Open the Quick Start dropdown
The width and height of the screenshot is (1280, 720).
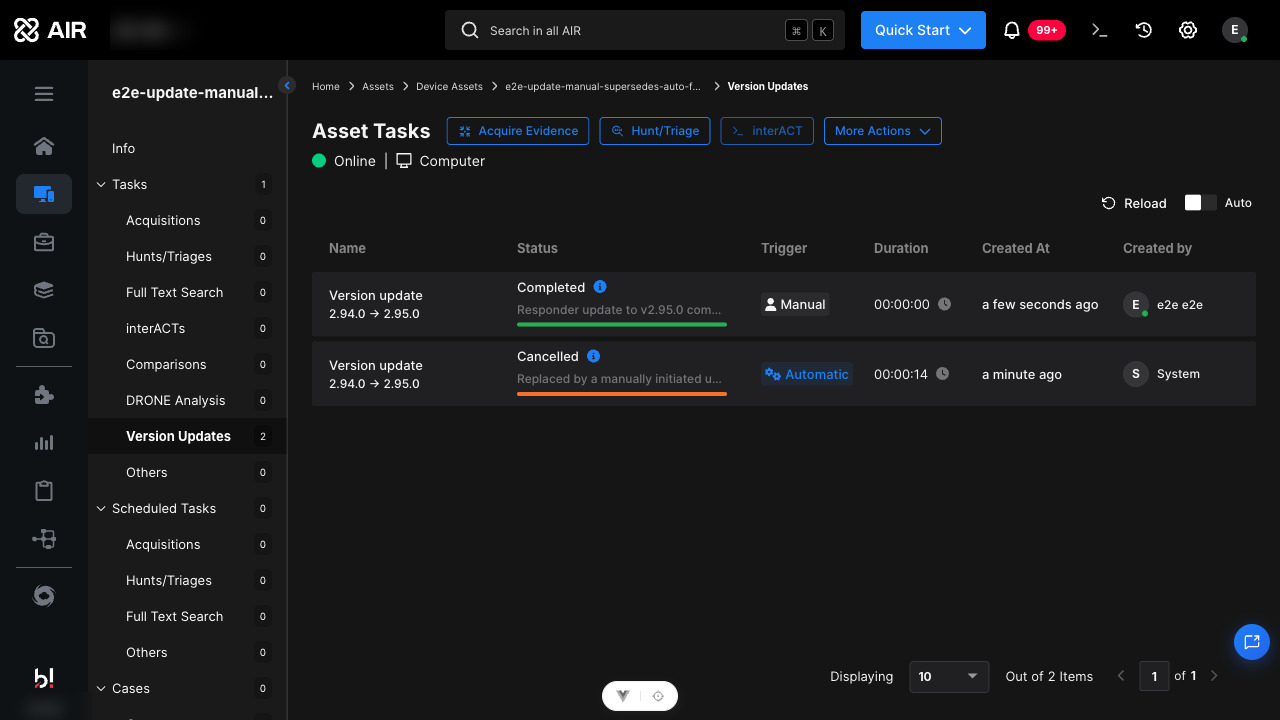click(x=923, y=30)
